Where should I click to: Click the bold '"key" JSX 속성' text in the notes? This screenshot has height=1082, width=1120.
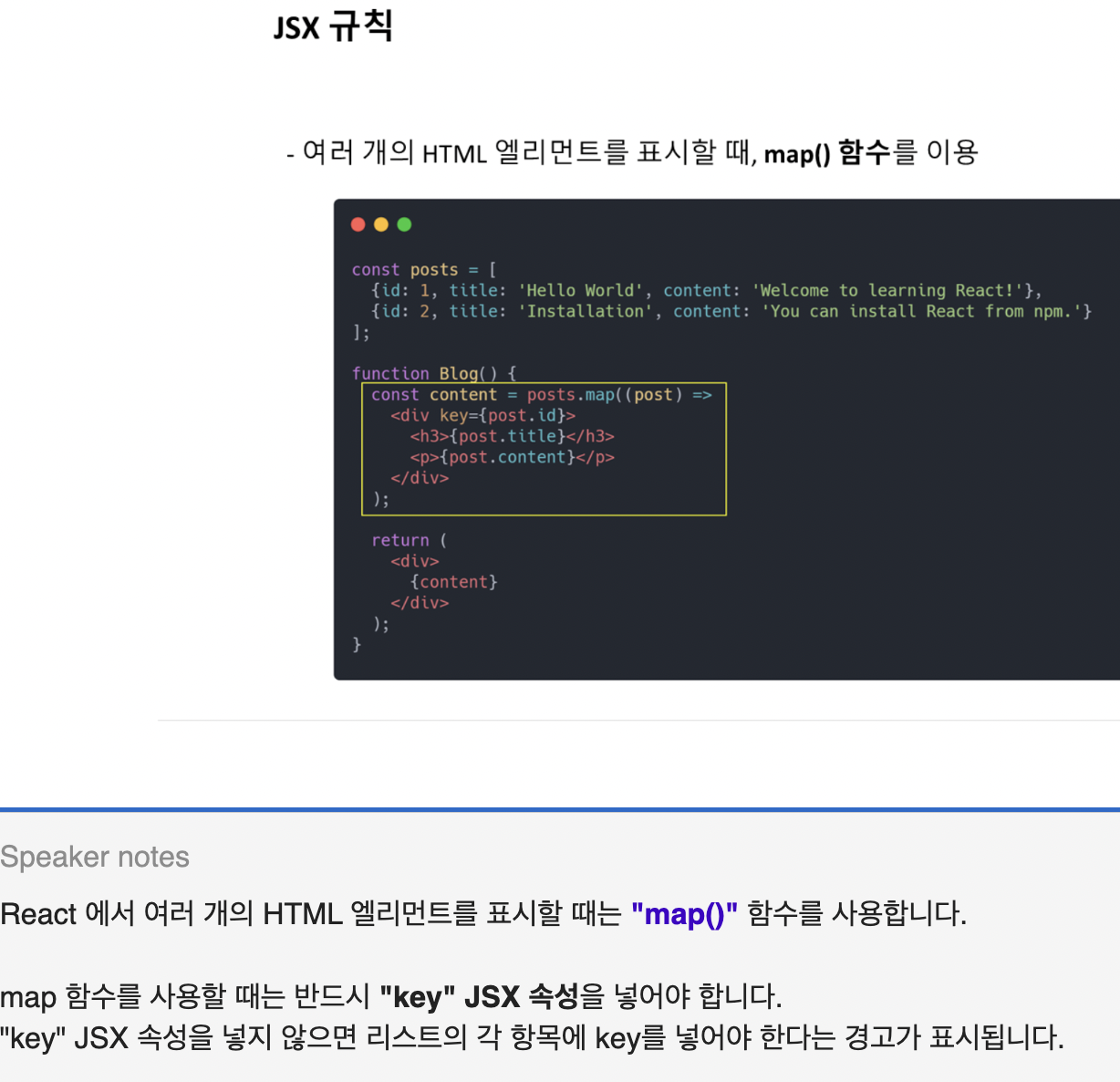[479, 996]
